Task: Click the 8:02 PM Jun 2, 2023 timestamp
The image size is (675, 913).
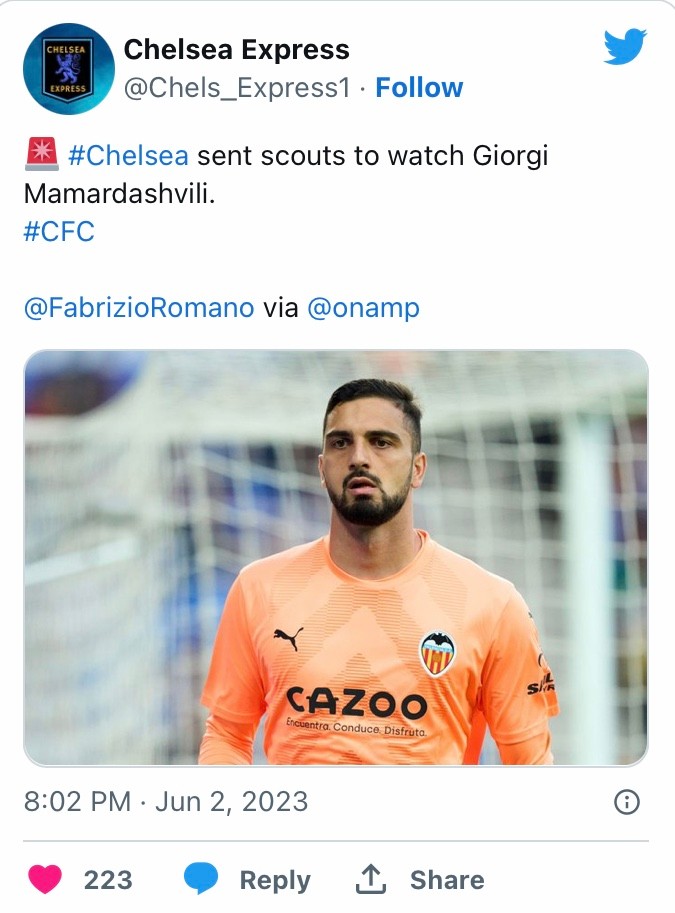Action: click(x=166, y=801)
